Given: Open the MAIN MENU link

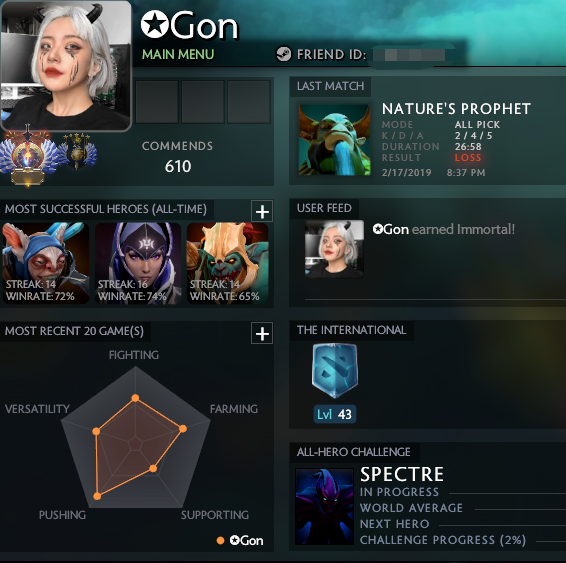Looking at the screenshot, I should [178, 54].
